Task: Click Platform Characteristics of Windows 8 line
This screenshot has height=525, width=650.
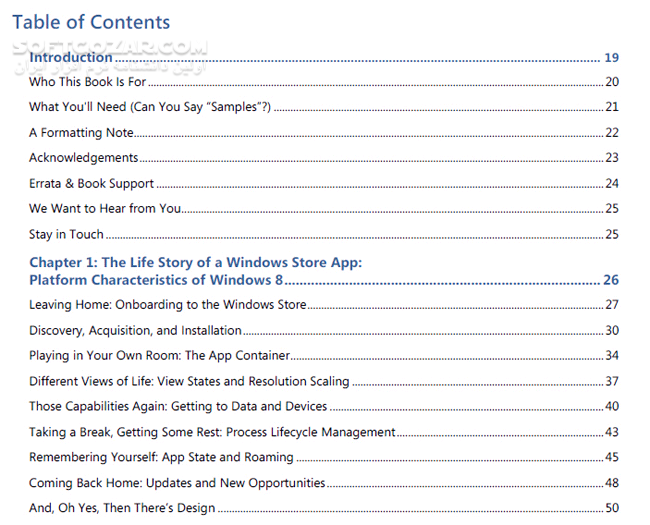Action: pos(157,280)
